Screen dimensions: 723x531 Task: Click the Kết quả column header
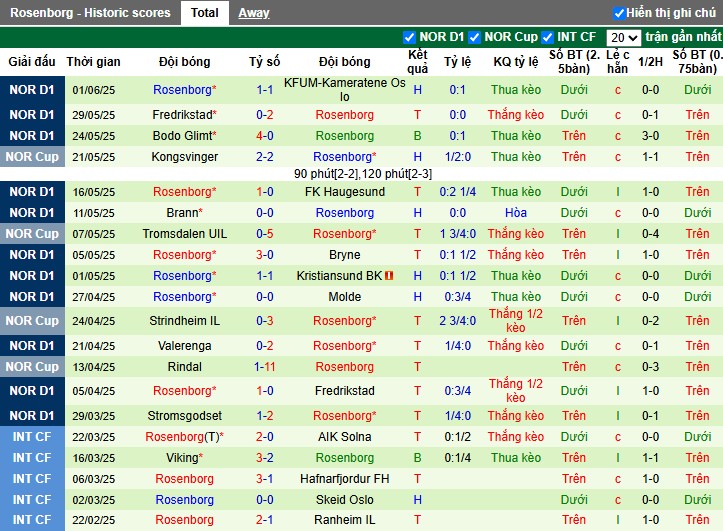pos(417,62)
